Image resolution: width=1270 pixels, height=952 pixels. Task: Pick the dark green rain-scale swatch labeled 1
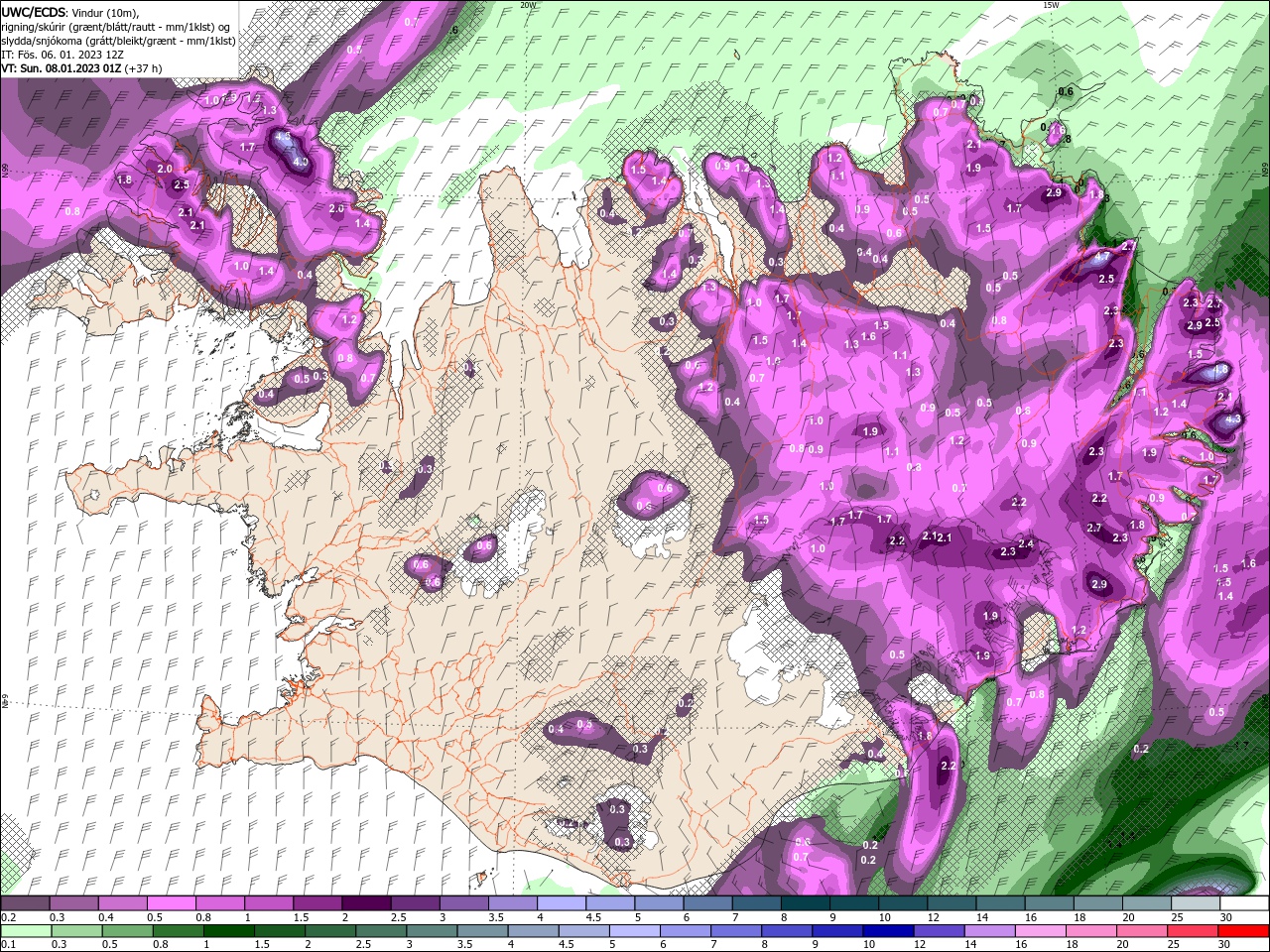(228, 931)
